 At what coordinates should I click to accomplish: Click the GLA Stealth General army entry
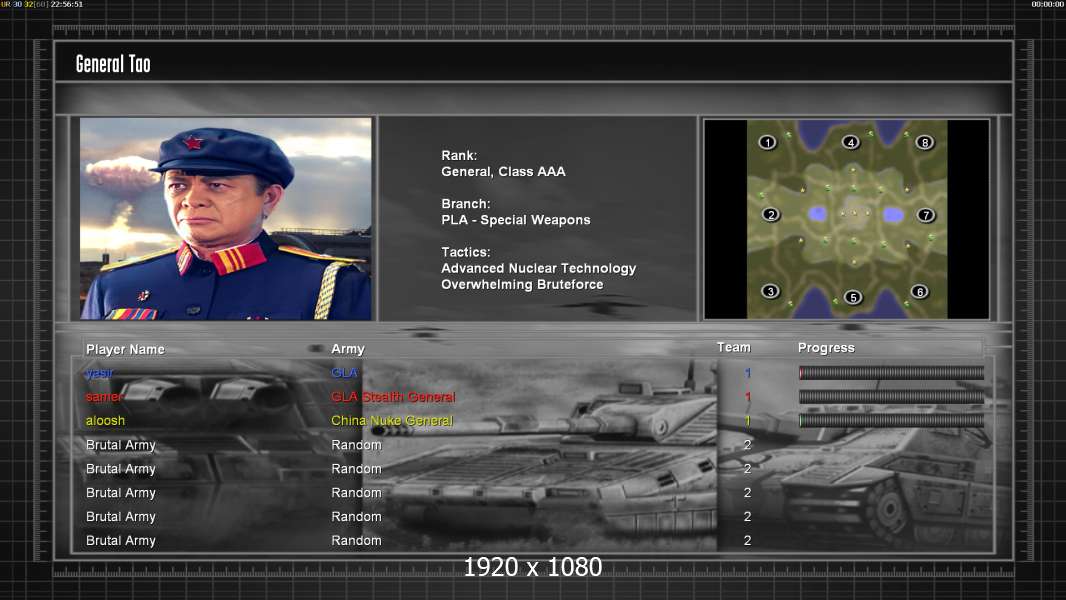click(393, 397)
